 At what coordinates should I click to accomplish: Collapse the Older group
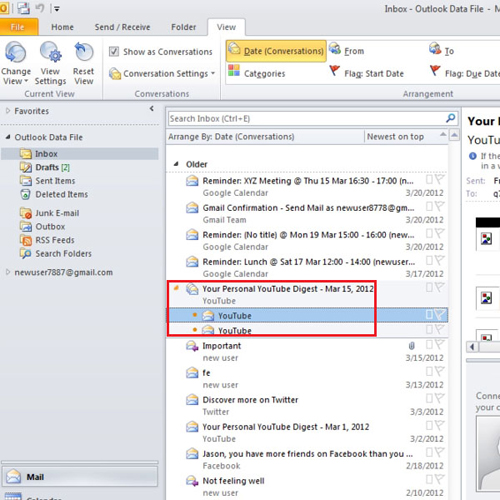176,164
